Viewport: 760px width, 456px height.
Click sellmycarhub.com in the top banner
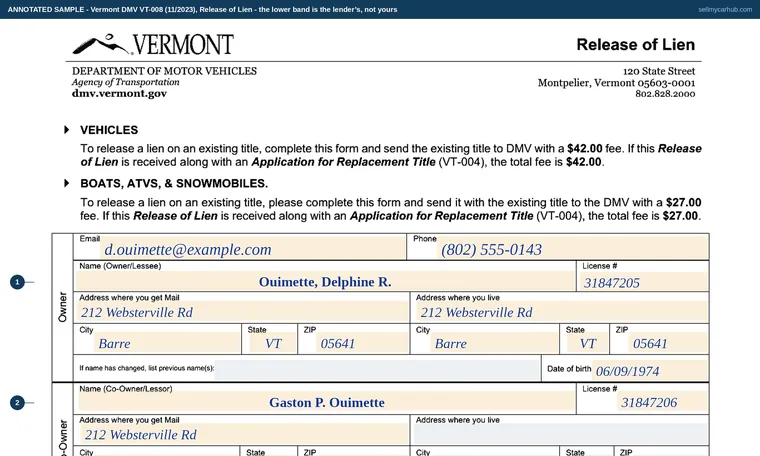[725, 9]
